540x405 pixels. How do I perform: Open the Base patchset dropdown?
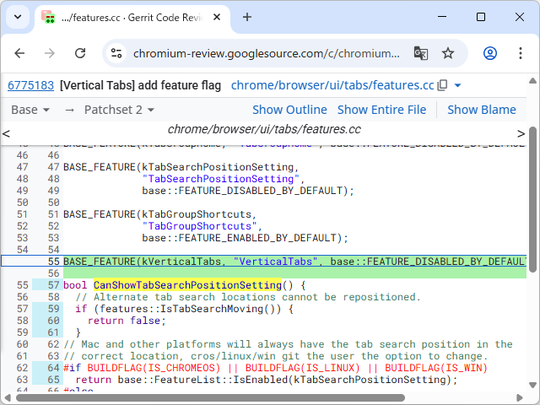(30, 110)
